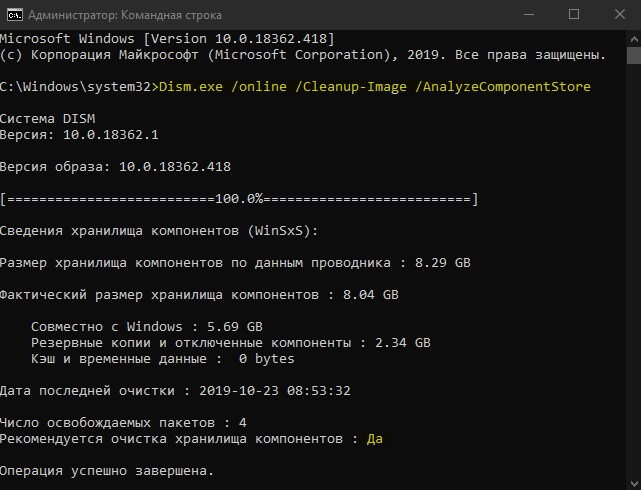
Task: Click the 'Версия образа: 10.0.18362.418' line
Action: click(115, 167)
